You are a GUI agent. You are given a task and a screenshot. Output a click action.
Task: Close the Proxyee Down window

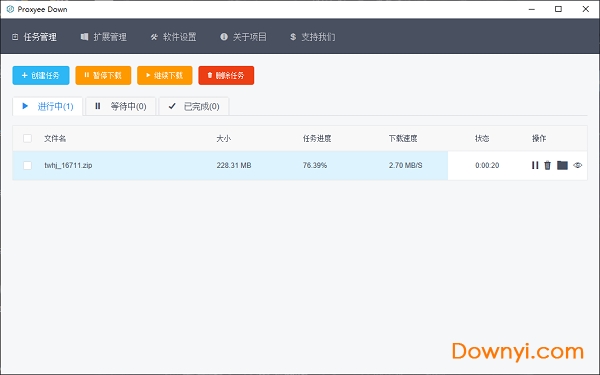(585, 9)
